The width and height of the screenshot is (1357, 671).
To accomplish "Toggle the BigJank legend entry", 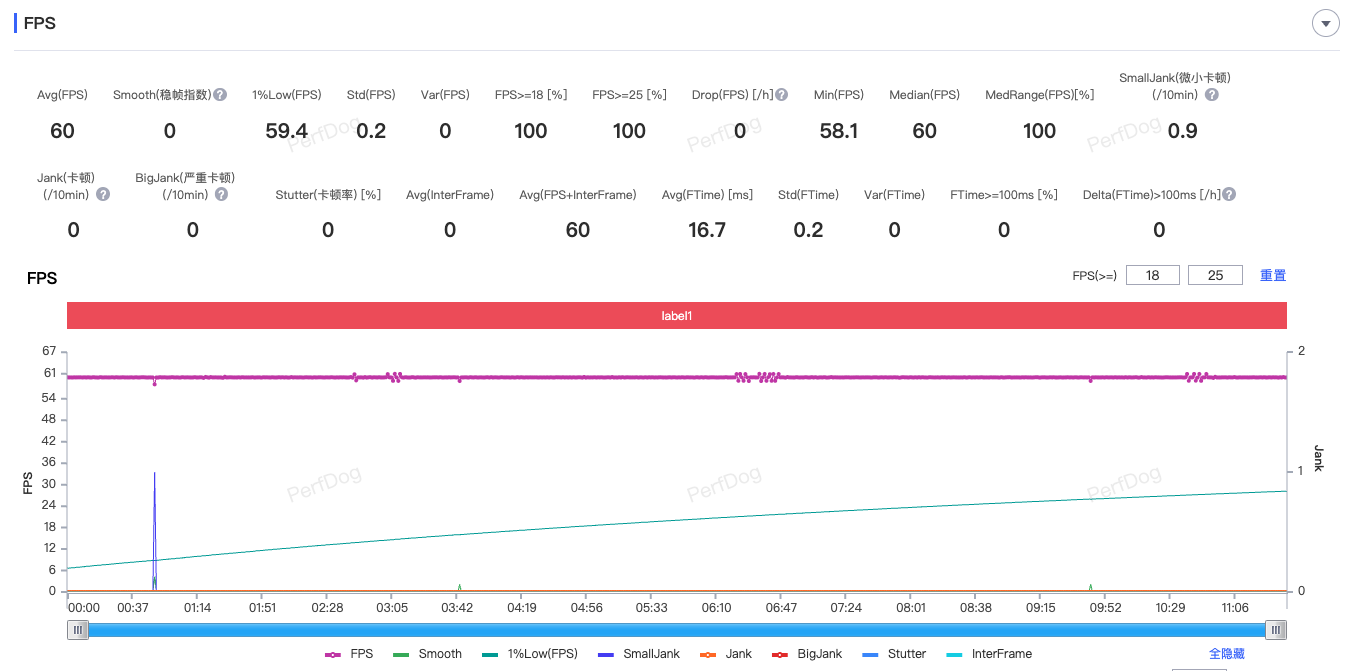I will [807, 654].
